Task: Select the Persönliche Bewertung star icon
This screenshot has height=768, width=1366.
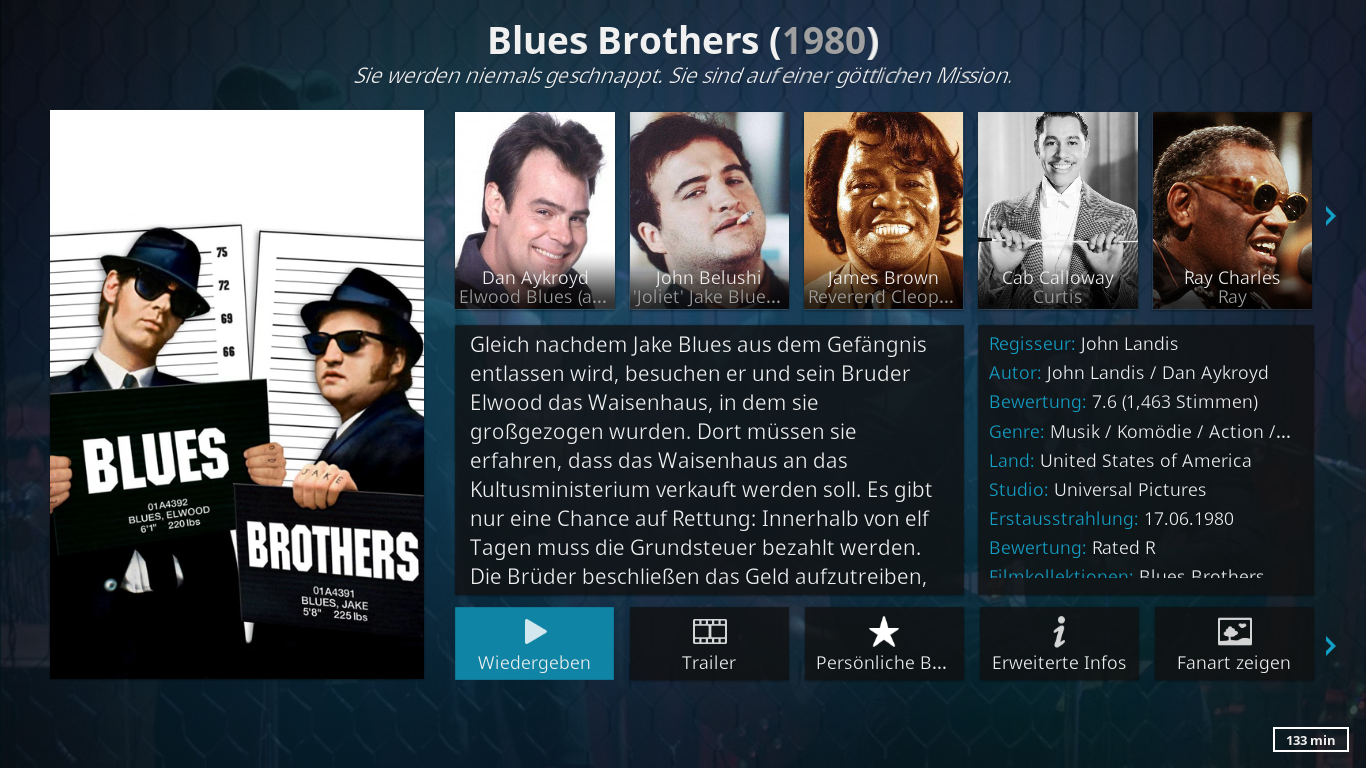Action: coord(884,631)
